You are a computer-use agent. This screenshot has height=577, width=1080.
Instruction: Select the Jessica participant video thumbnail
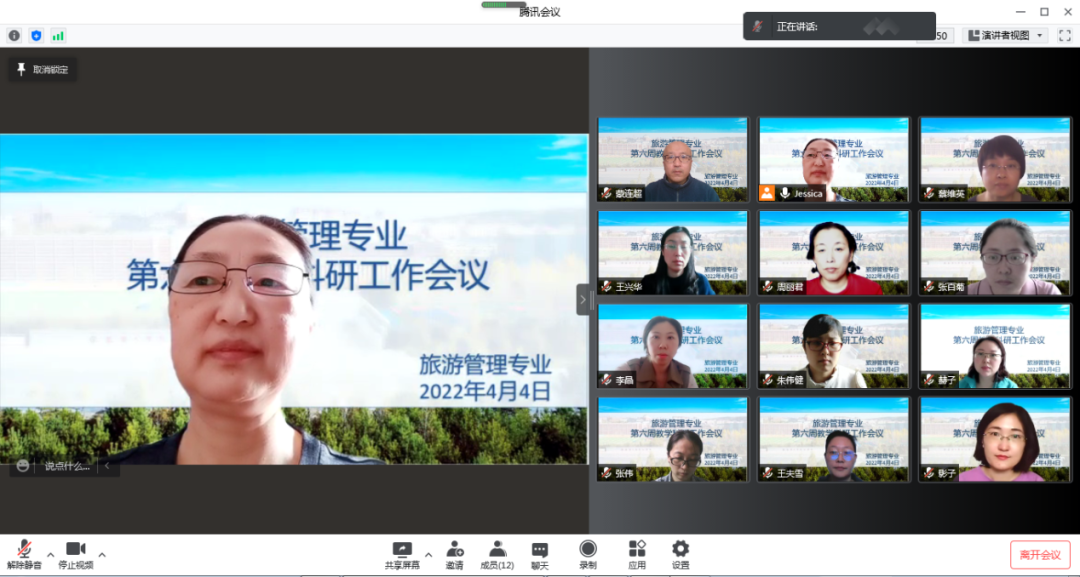coord(834,160)
